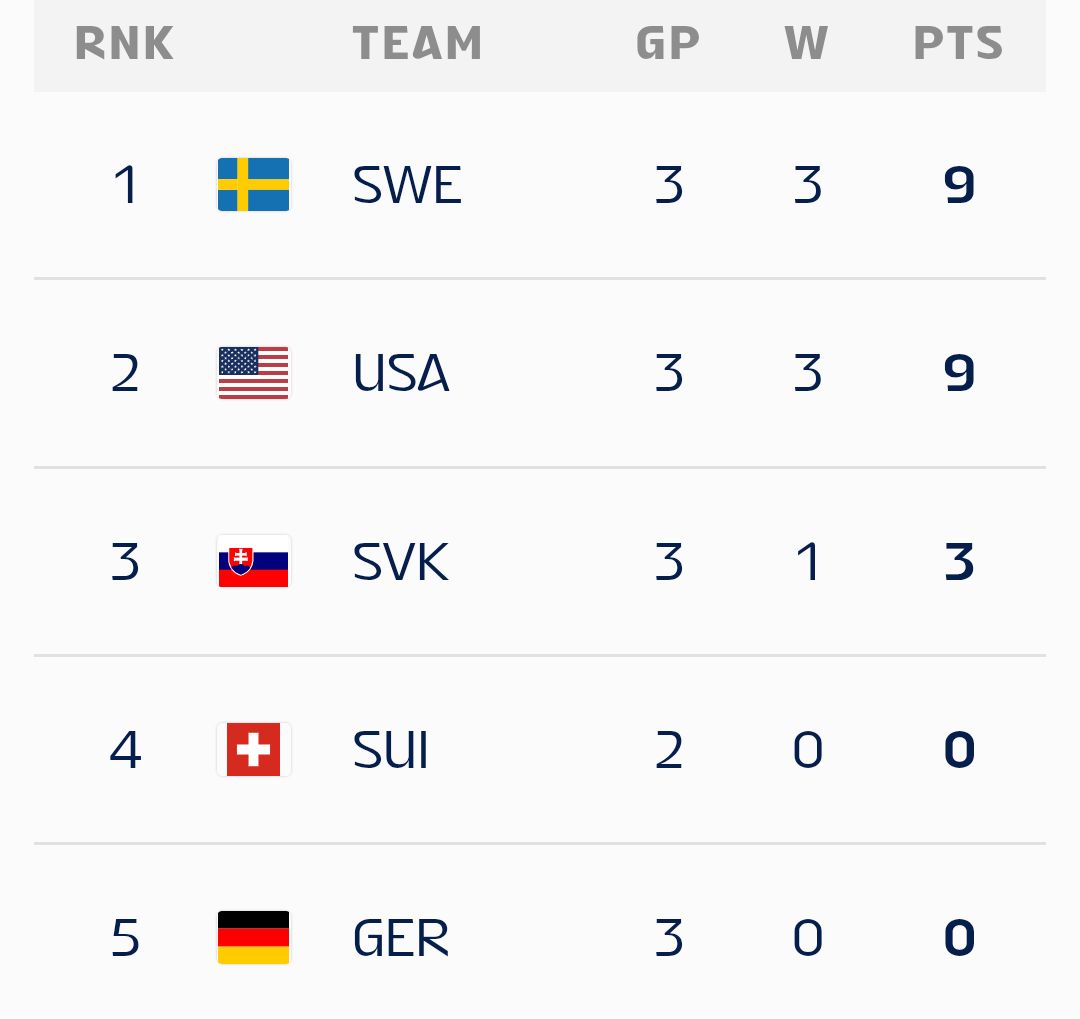Viewport: 1080px width, 1019px height.
Task: Click Slovakia's 3 points value
Action: [x=959, y=562]
